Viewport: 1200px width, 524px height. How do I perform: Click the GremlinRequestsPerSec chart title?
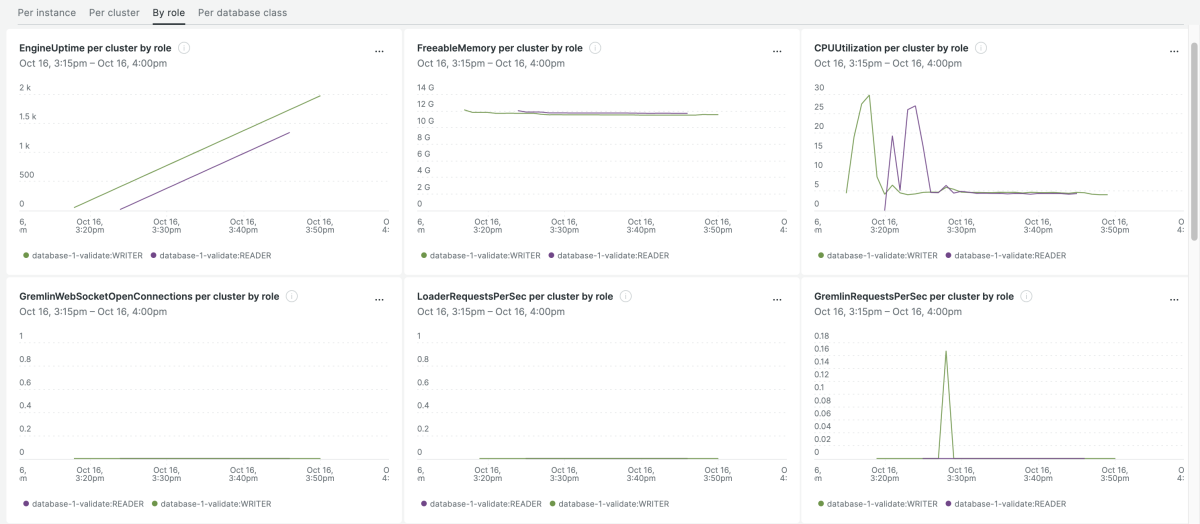tap(912, 297)
